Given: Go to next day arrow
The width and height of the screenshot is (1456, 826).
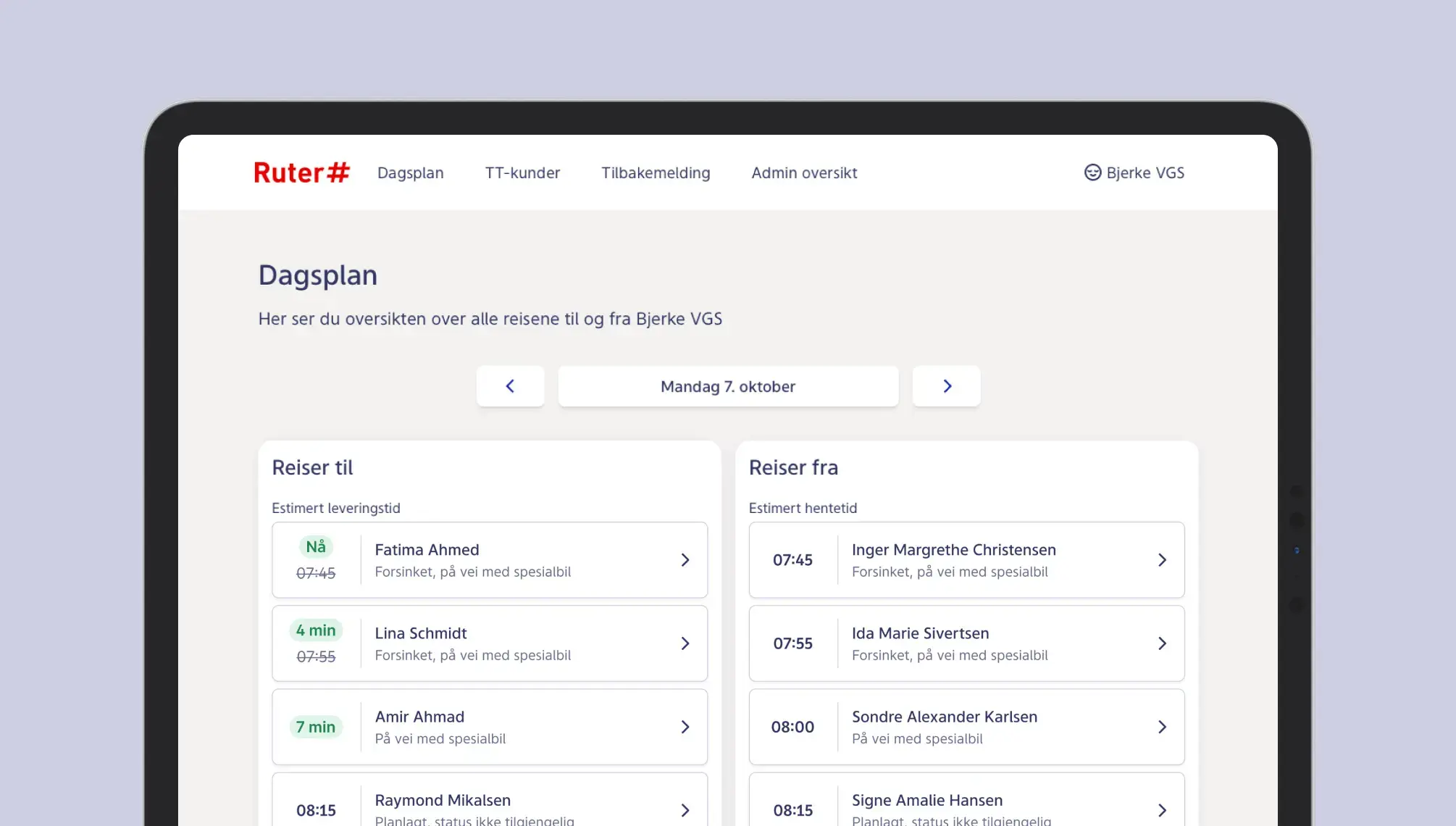Looking at the screenshot, I should click(946, 386).
